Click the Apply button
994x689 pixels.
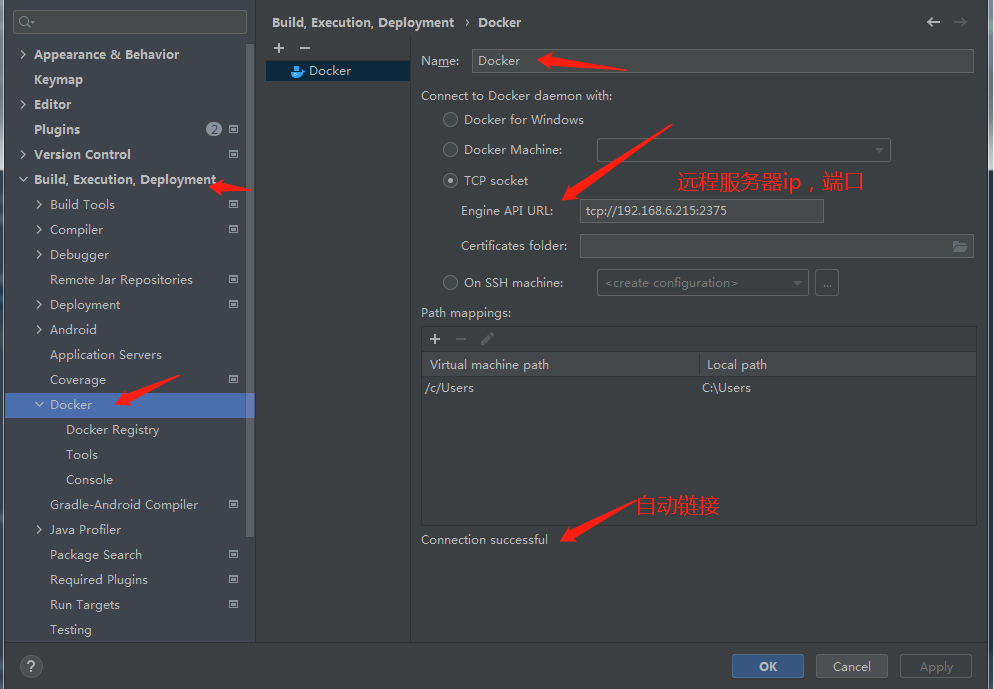click(936, 666)
